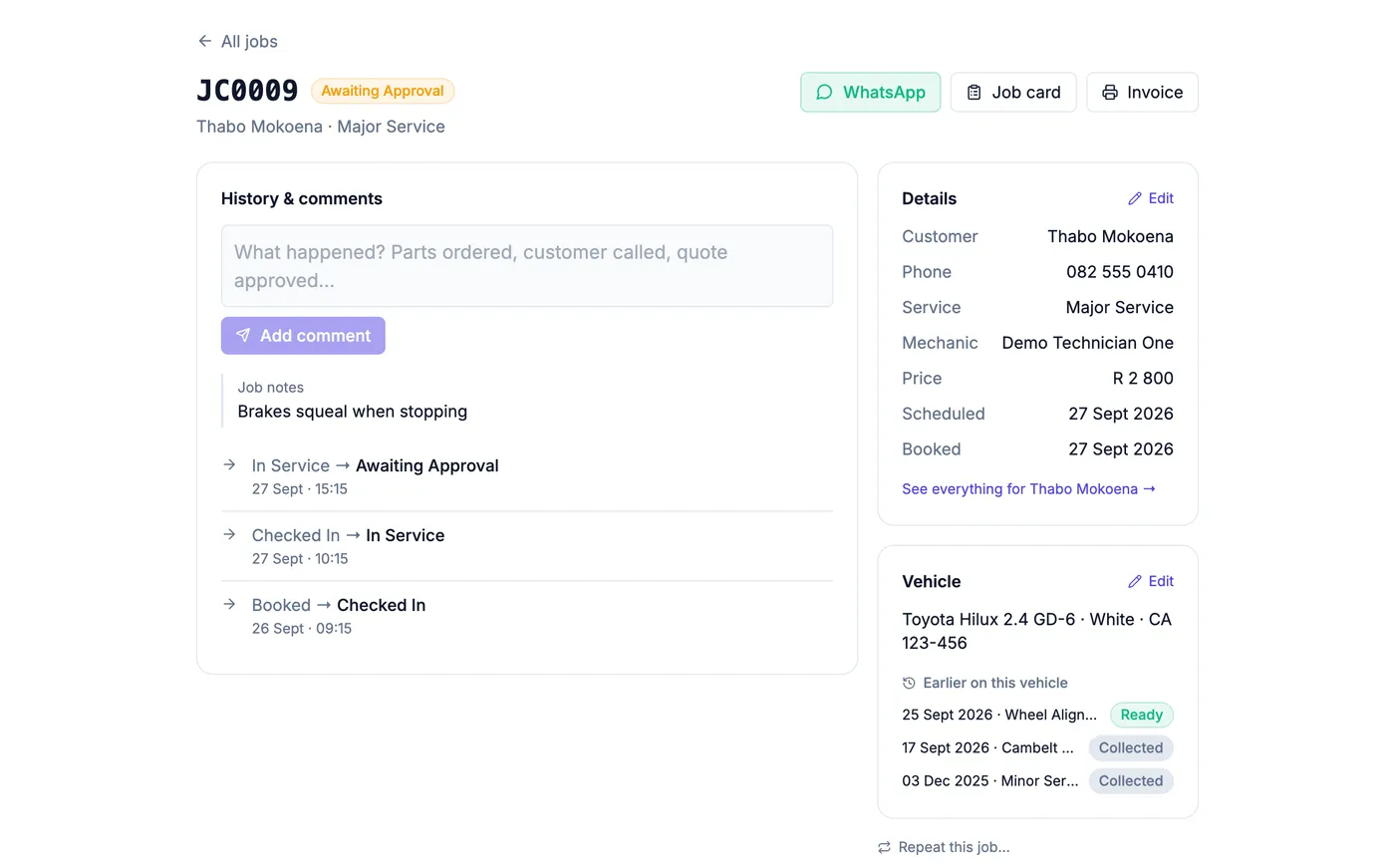Click the job note Brakes squeal when stopping
The height and width of the screenshot is (868, 1395).
353,412
